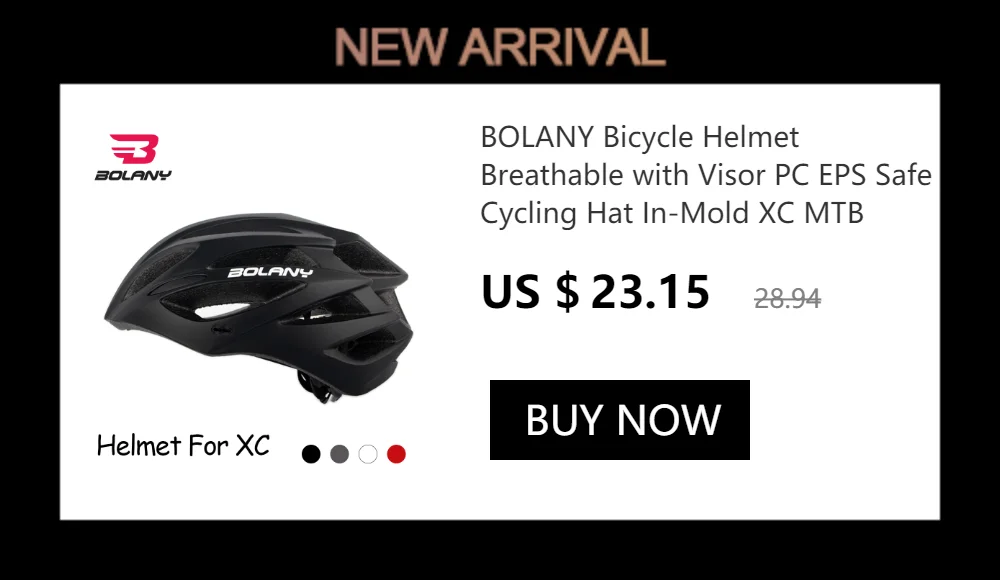
Task: Click the red BOLANY B logo
Action: tap(134, 149)
